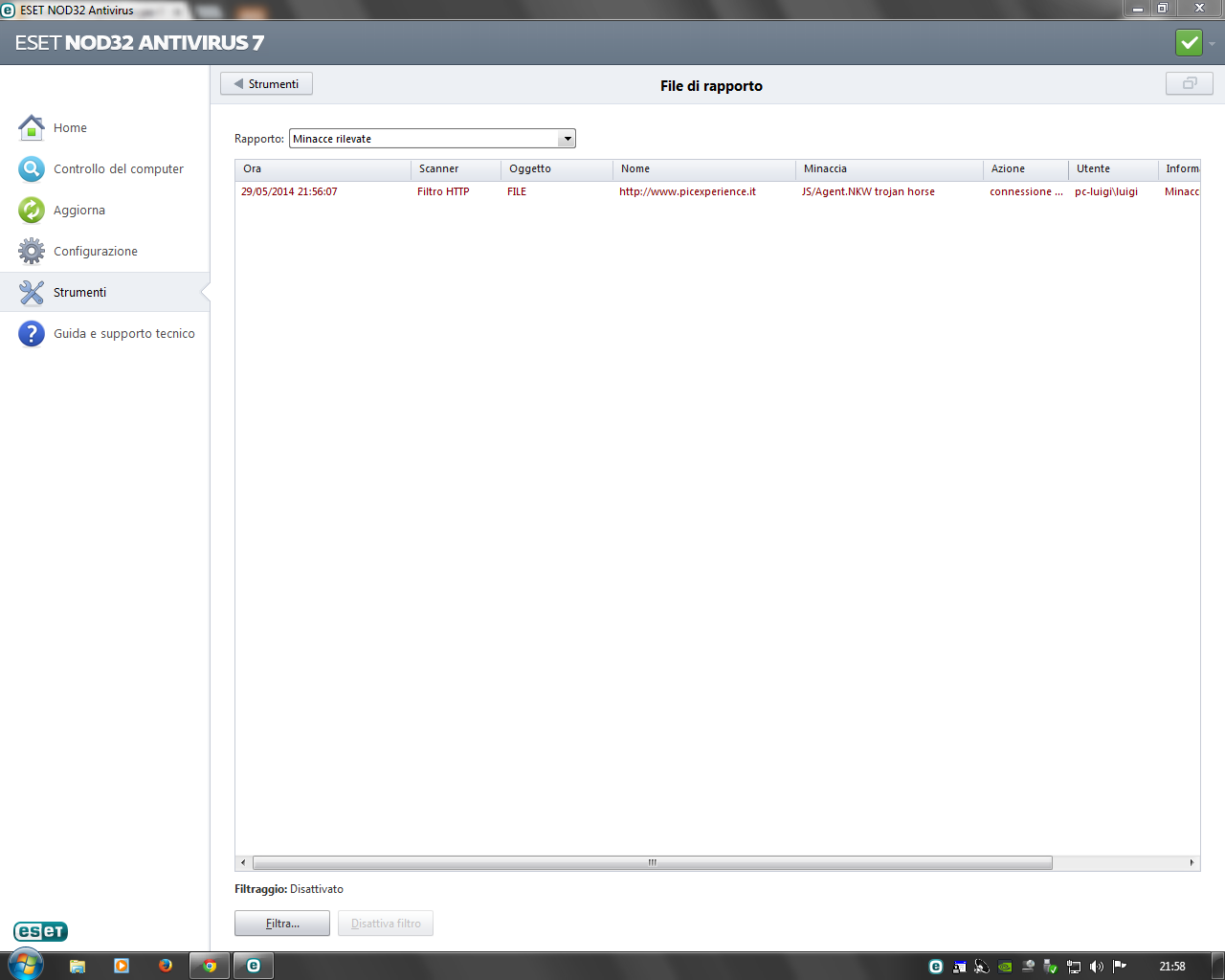Sort the log by Ora column

point(323,169)
